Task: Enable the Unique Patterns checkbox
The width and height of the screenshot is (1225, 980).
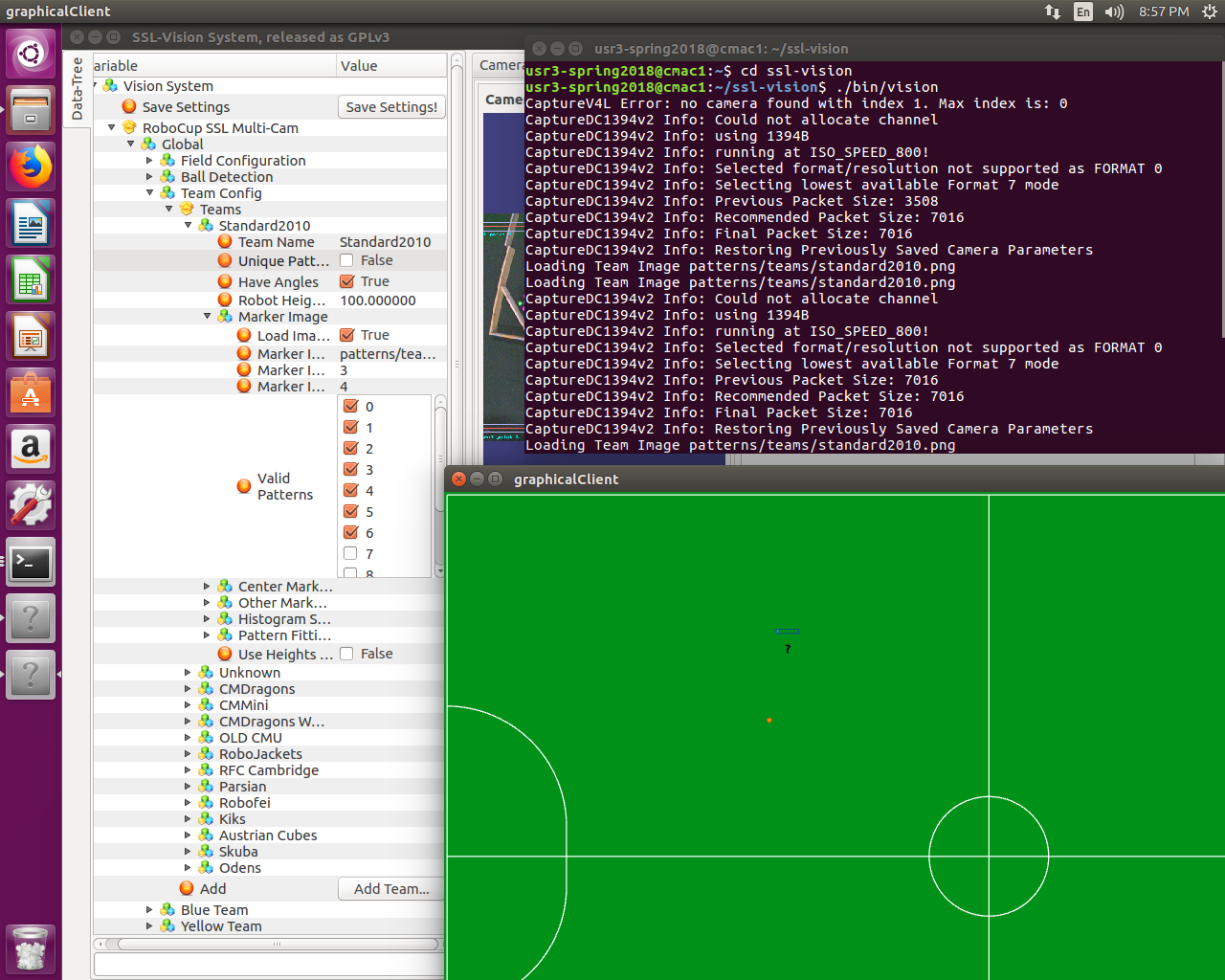Action: coord(346,260)
